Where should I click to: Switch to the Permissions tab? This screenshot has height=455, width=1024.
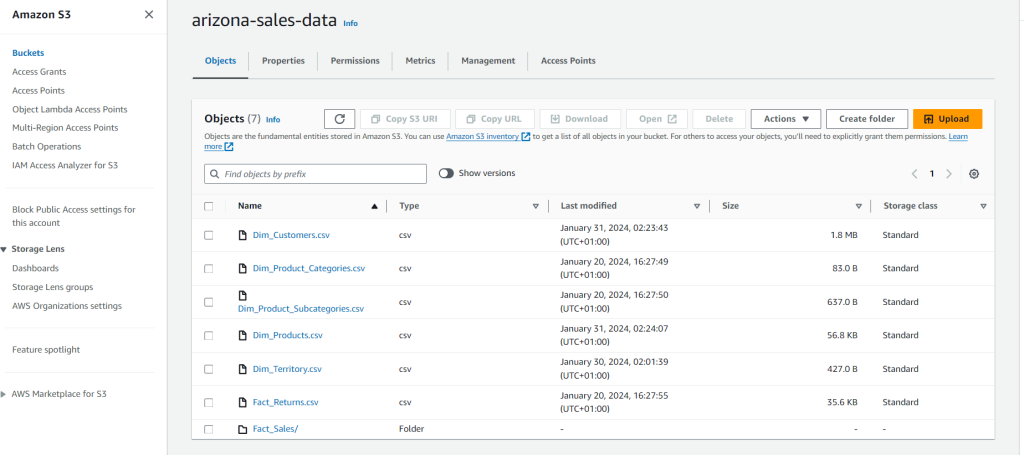point(355,61)
